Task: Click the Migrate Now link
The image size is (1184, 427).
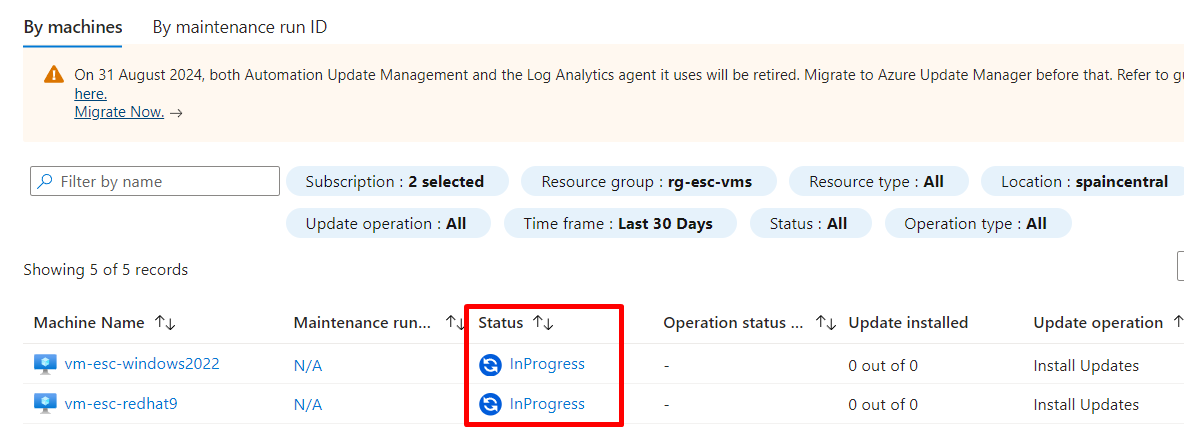Action: [119, 112]
